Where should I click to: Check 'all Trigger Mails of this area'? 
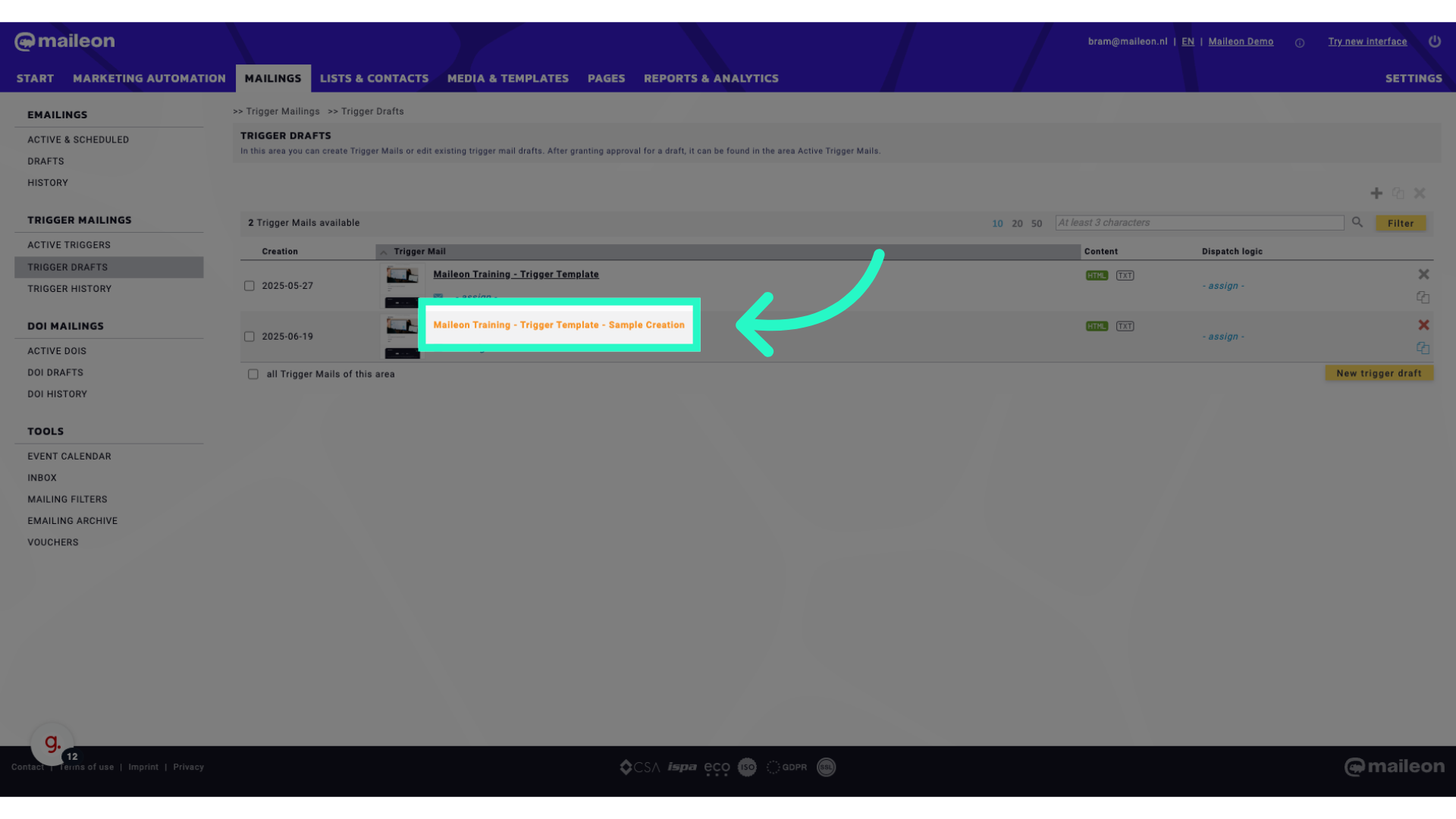(x=253, y=374)
